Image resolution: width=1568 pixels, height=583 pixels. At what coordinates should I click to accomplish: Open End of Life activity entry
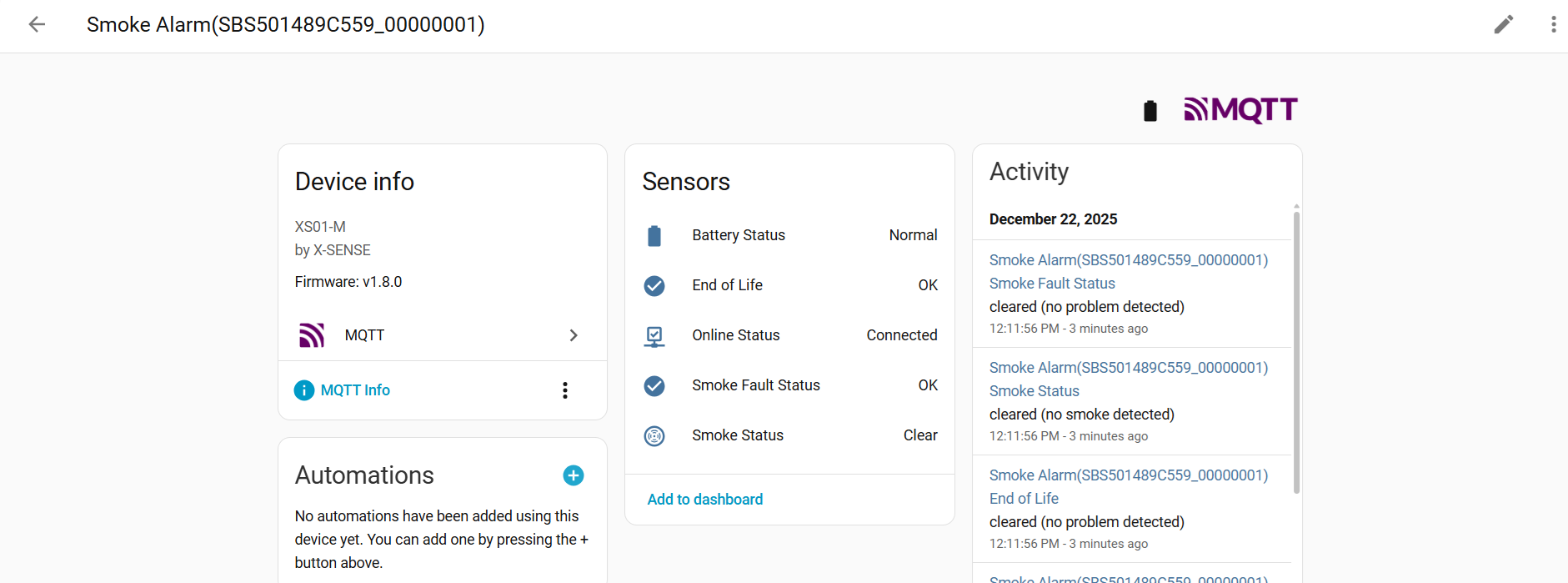pos(1024,499)
